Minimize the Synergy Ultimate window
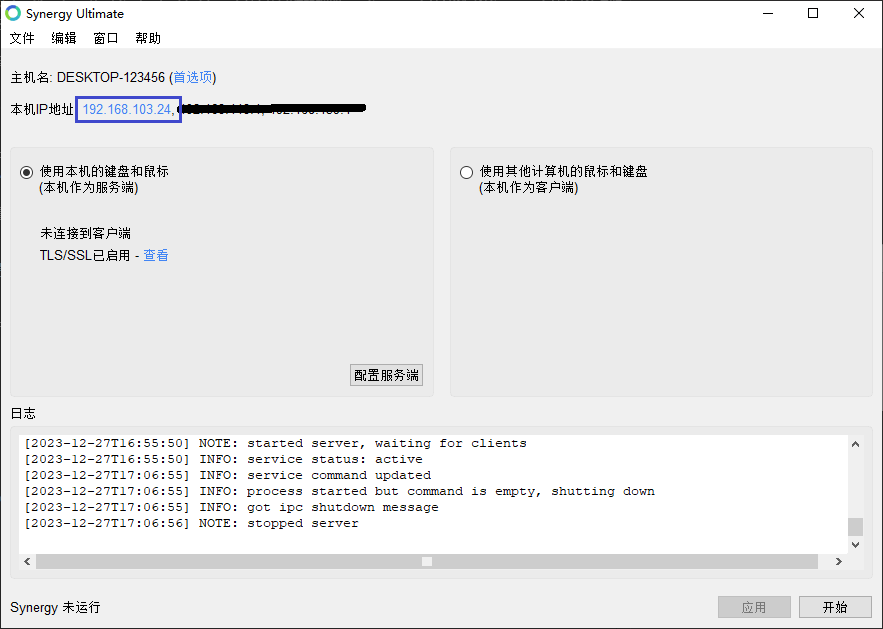Screen dimensions: 883x629 [x=768, y=13]
